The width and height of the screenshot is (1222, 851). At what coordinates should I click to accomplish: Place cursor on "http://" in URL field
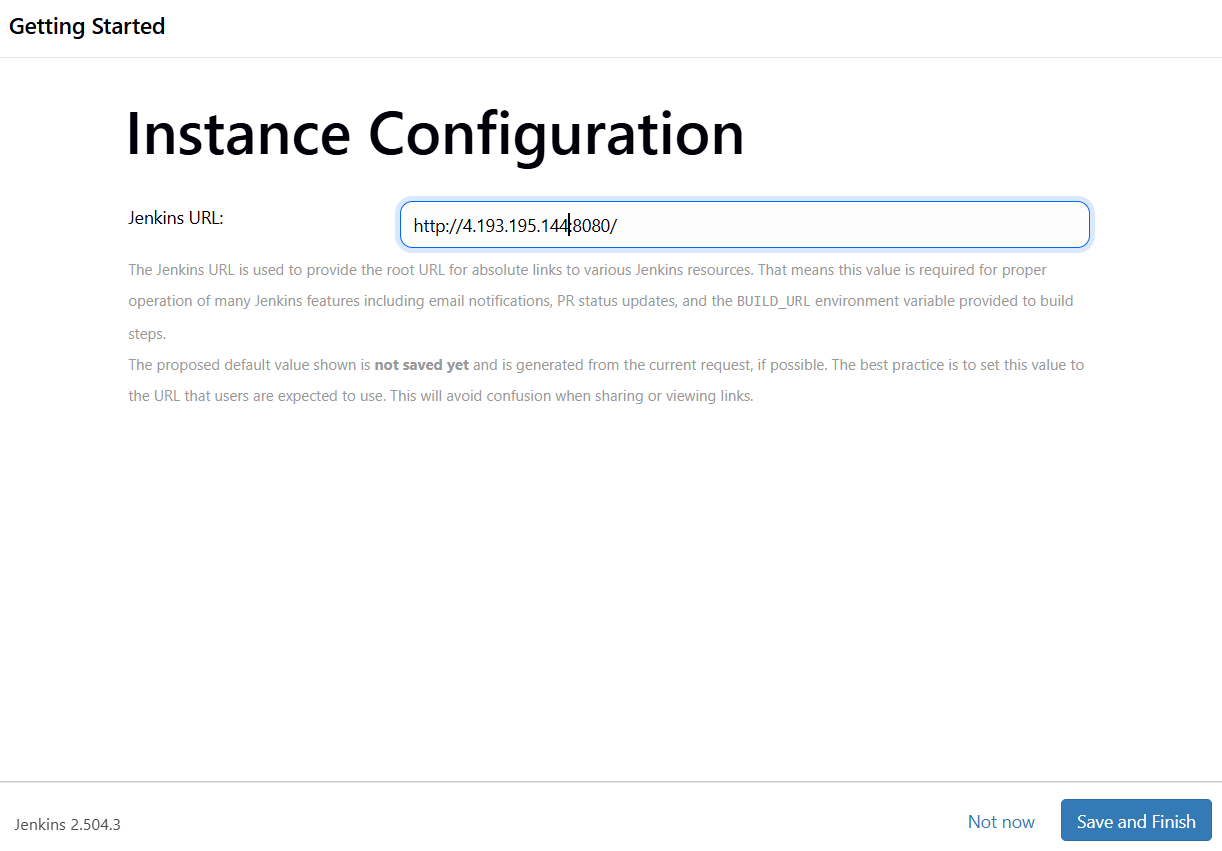pos(436,226)
